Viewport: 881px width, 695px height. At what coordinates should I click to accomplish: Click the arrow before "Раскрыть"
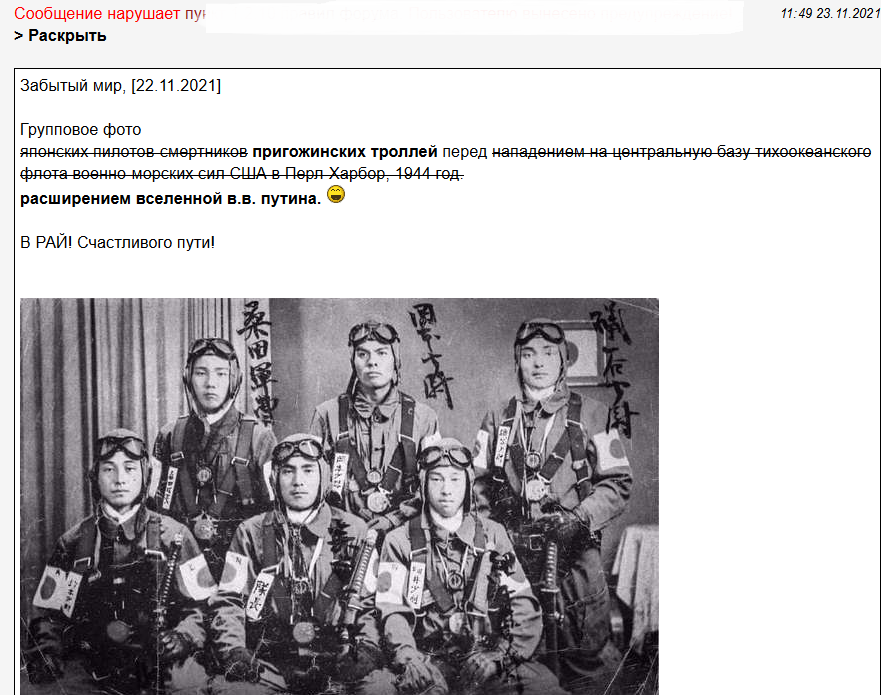(x=19, y=36)
